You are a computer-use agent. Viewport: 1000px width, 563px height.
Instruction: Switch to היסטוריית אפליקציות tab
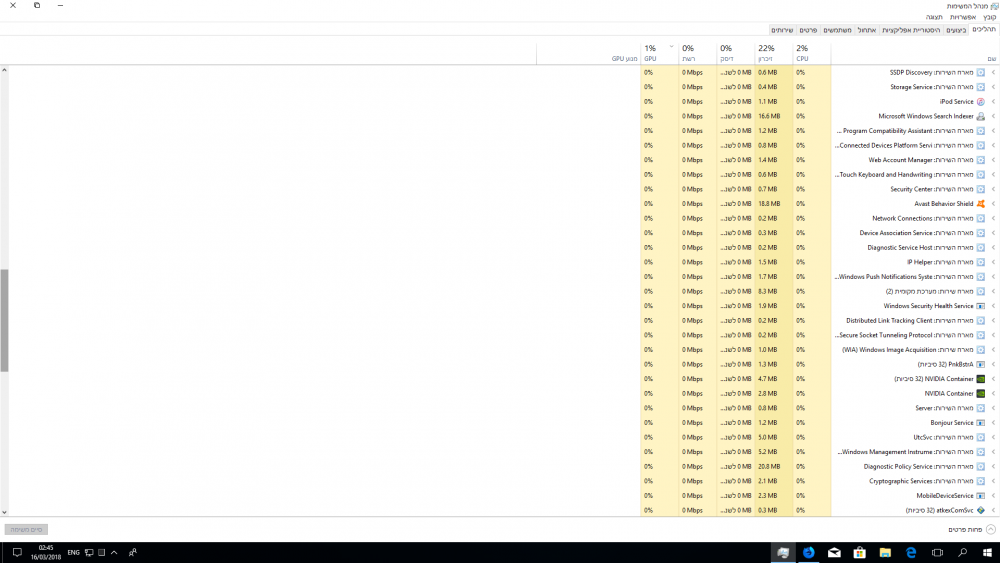pyautogui.click(x=911, y=30)
